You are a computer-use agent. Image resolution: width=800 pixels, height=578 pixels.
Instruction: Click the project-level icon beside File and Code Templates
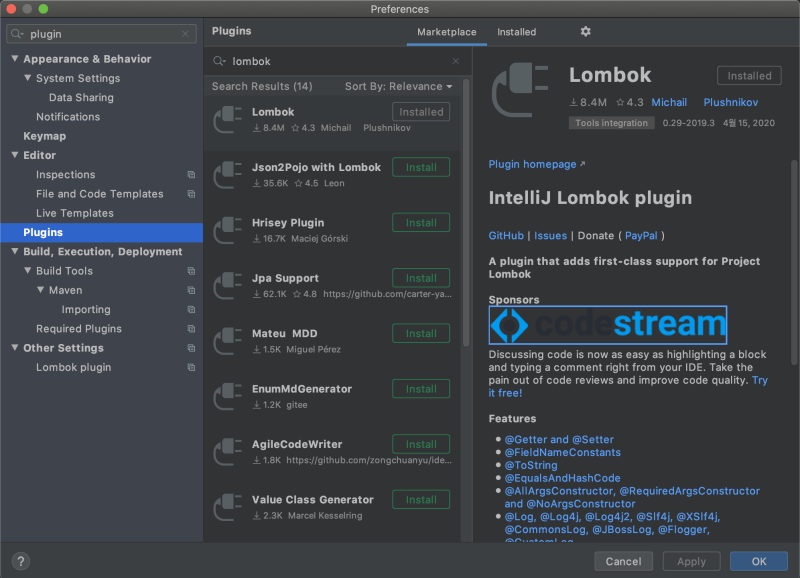point(191,194)
